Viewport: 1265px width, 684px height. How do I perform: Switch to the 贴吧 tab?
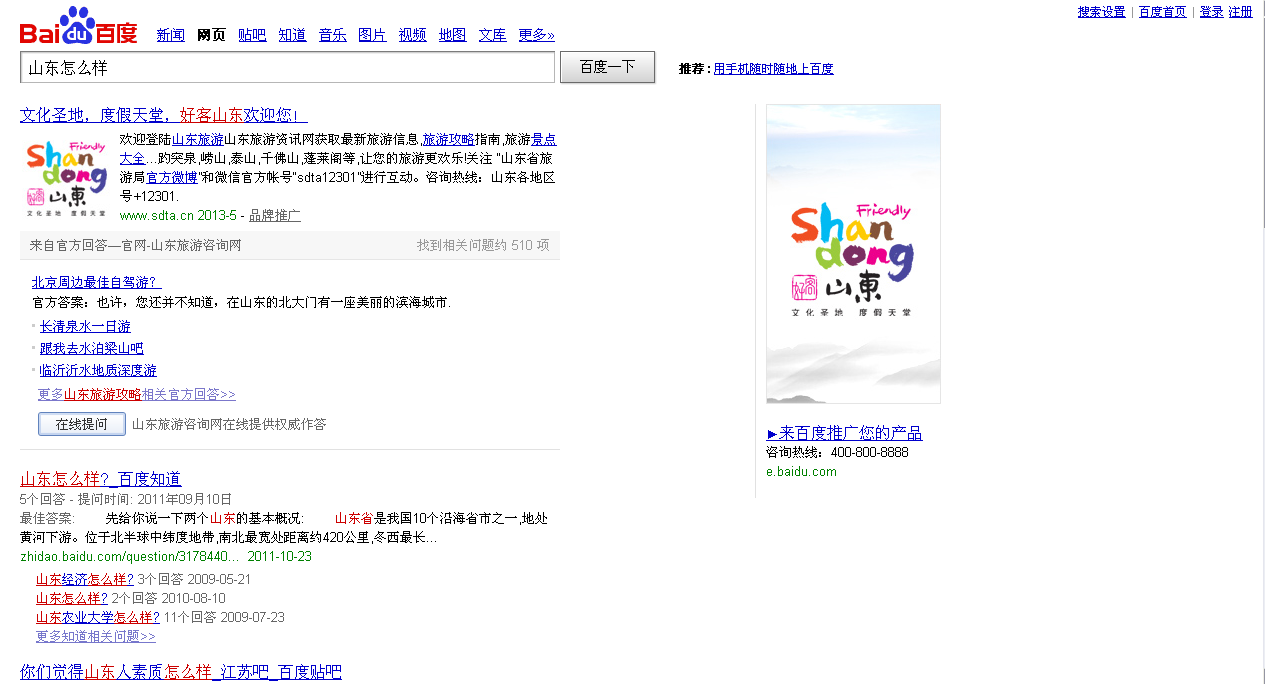252,35
